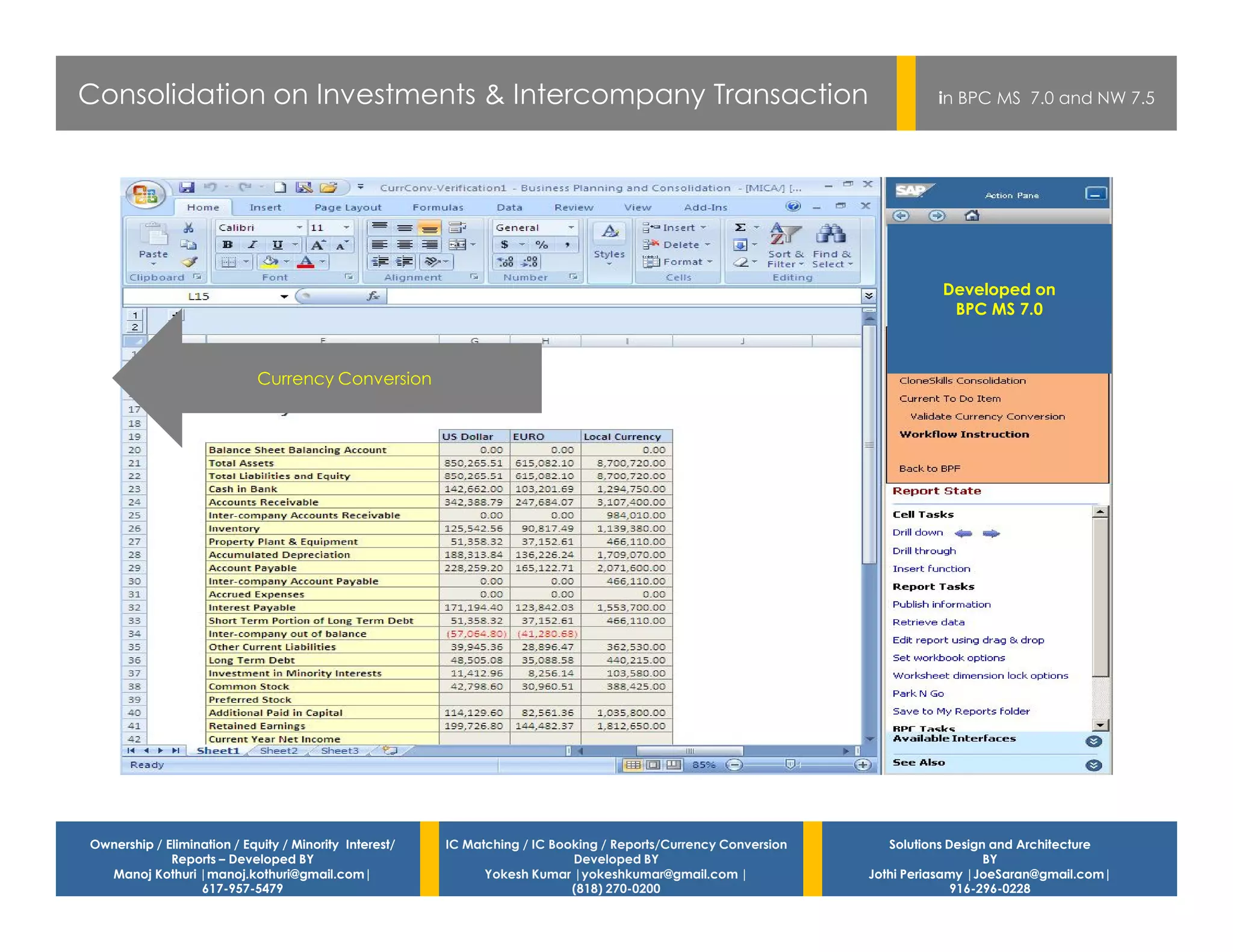Toggle Align Text Left
Image resolution: width=1233 pixels, height=952 pixels.
(379, 244)
